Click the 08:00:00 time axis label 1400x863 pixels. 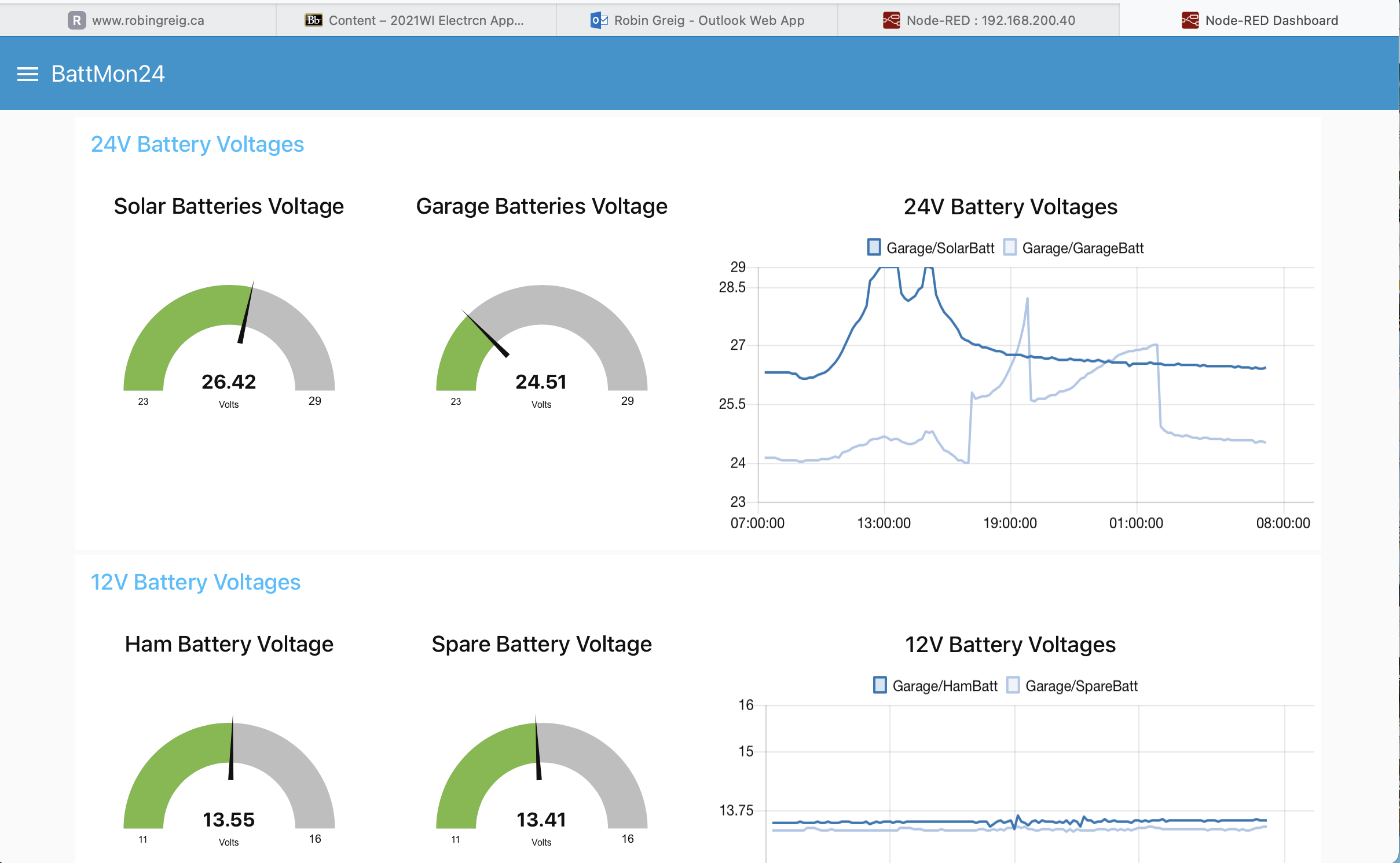tap(1283, 523)
